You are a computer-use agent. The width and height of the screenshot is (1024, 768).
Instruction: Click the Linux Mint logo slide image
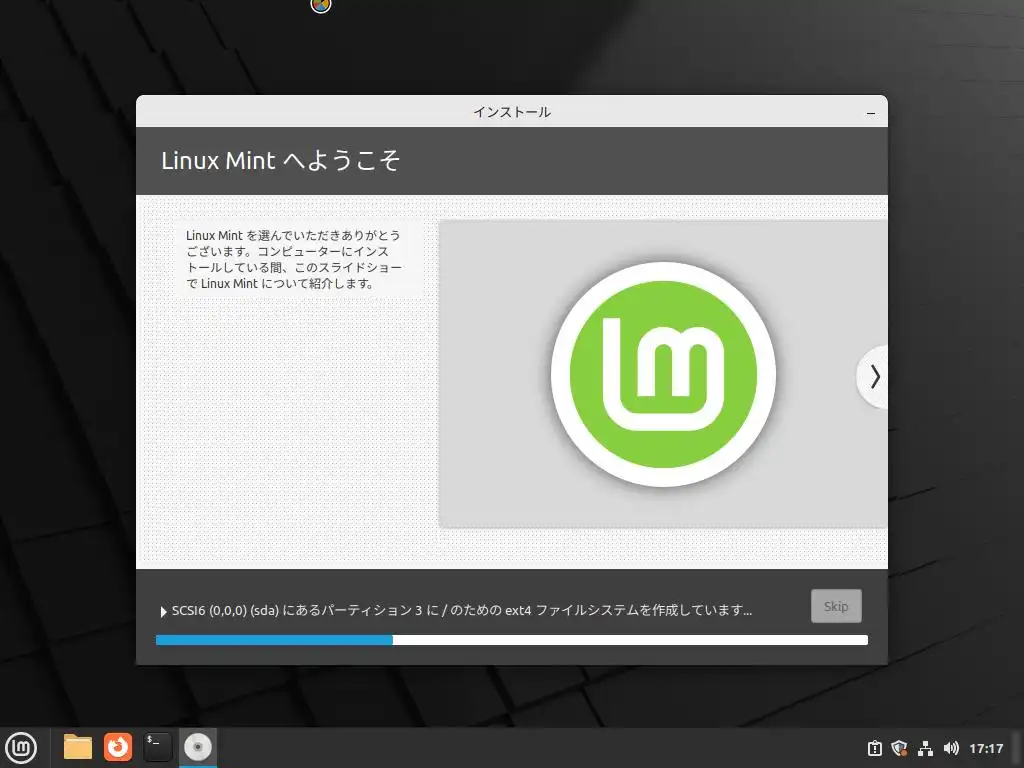pos(663,374)
